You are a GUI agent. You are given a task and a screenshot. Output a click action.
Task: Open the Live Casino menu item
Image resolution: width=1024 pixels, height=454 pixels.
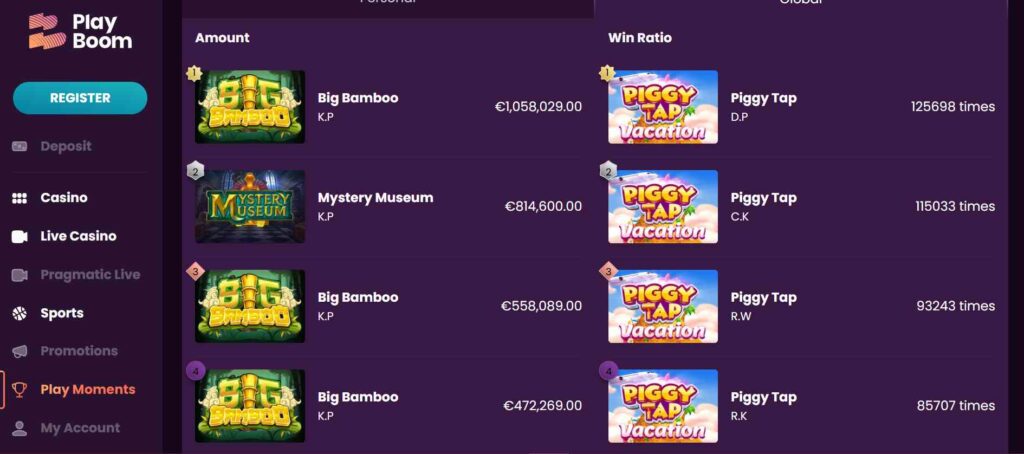(x=78, y=237)
